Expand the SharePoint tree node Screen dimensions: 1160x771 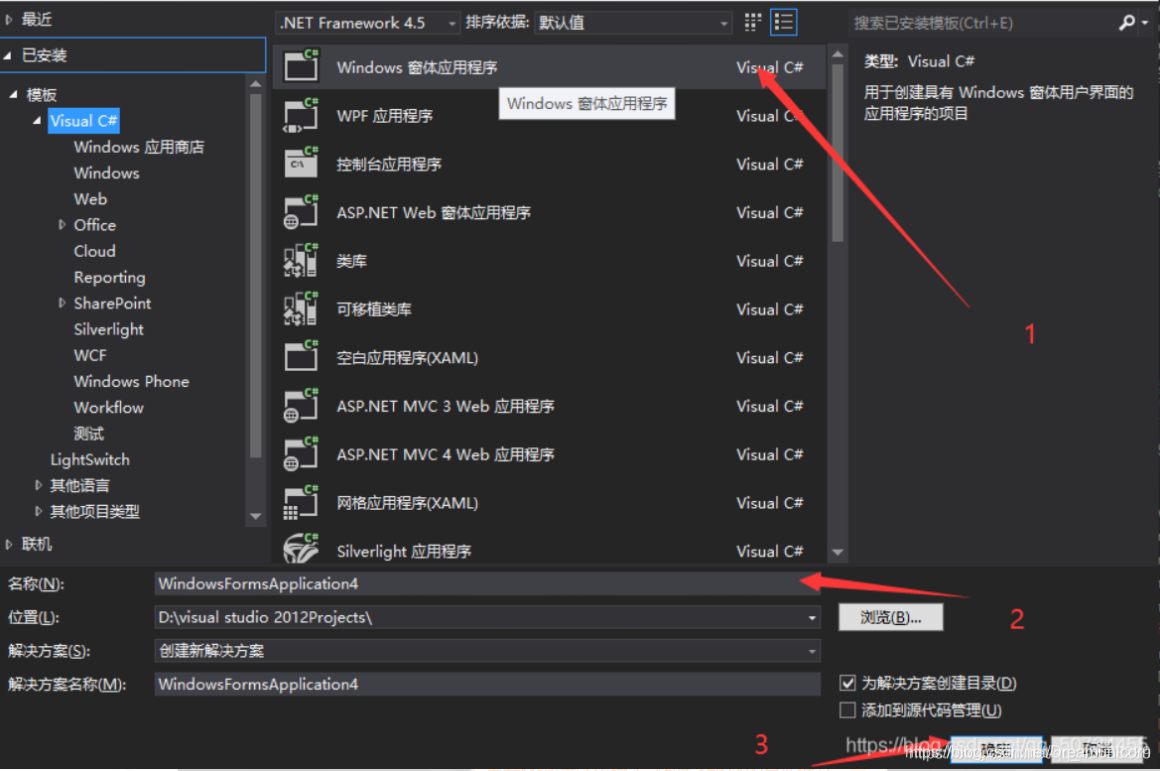tap(62, 303)
